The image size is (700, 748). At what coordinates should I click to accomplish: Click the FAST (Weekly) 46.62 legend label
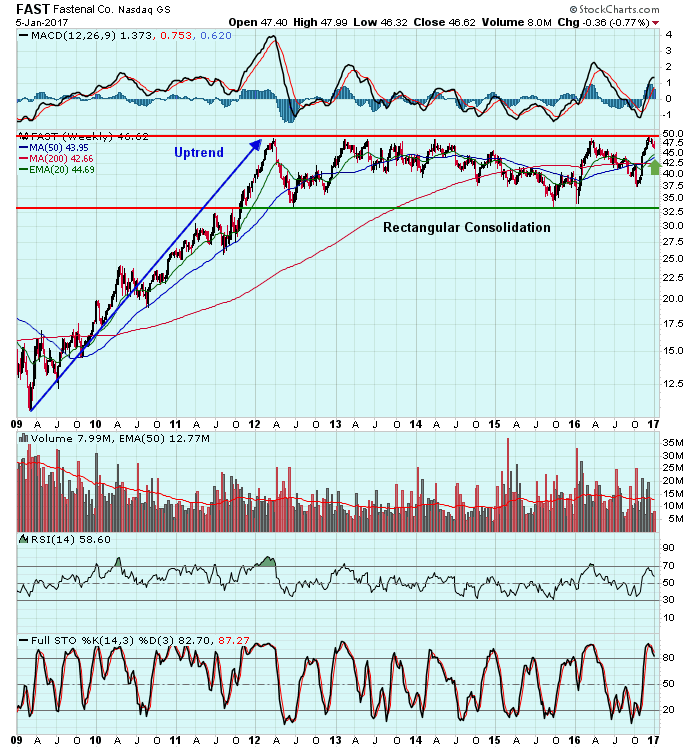90,136
